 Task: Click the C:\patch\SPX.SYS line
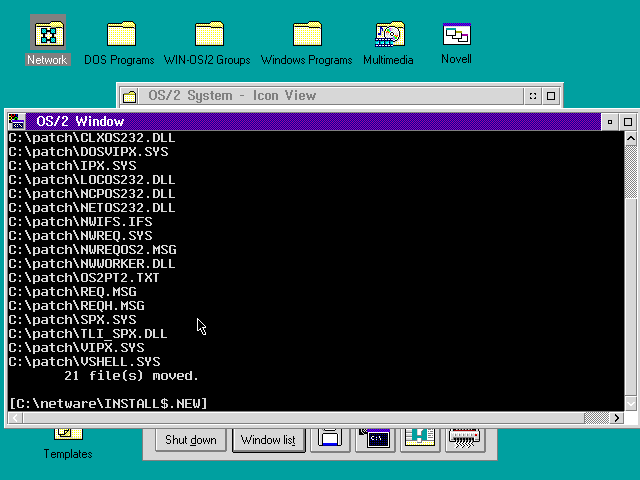coord(72,320)
